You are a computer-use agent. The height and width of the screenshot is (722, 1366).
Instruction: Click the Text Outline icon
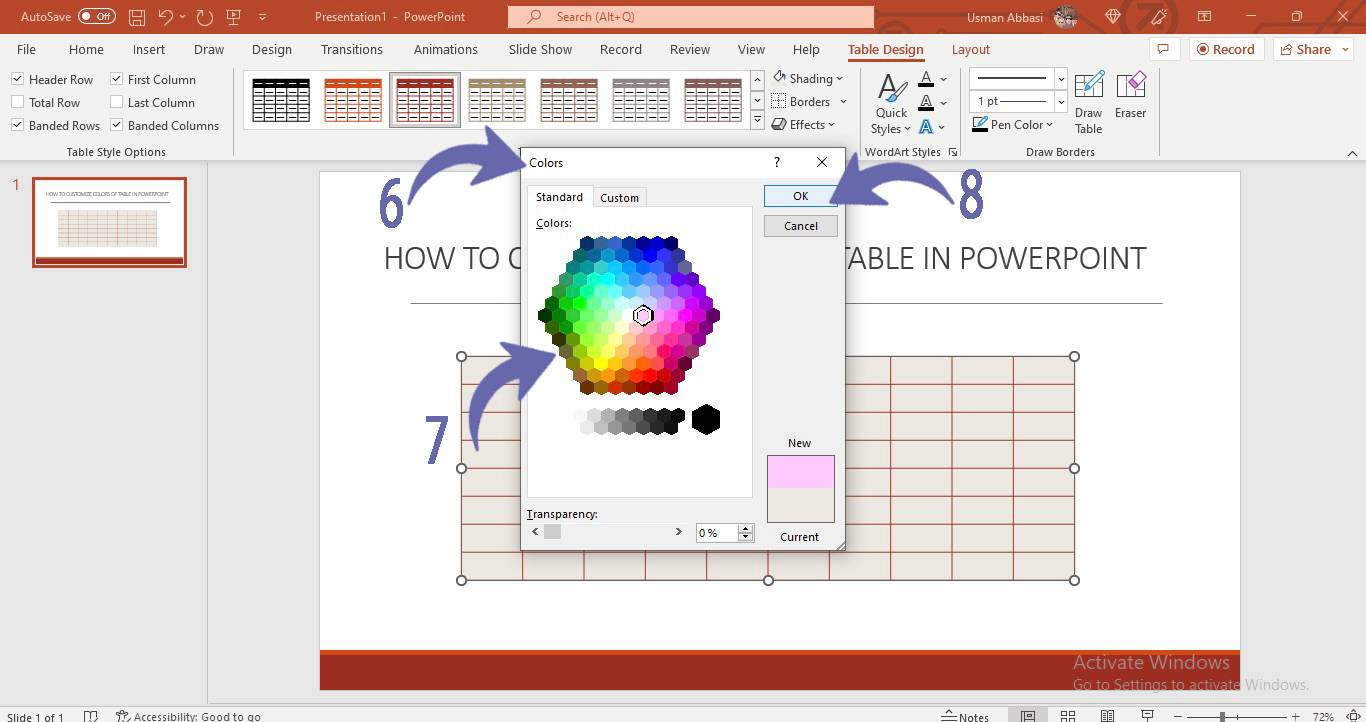pyautogui.click(x=926, y=102)
